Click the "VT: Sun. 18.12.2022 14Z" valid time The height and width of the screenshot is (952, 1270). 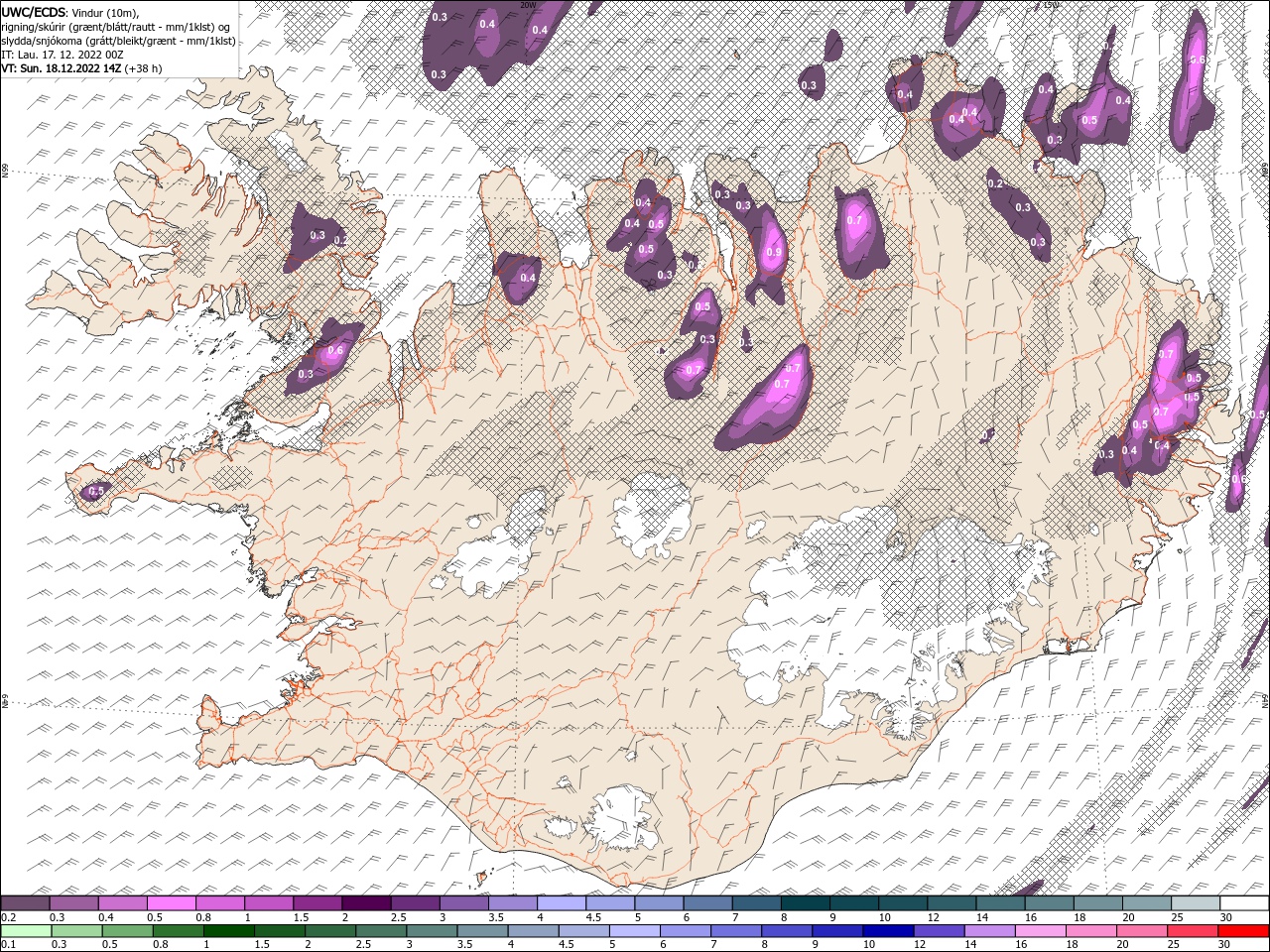click(x=62, y=68)
